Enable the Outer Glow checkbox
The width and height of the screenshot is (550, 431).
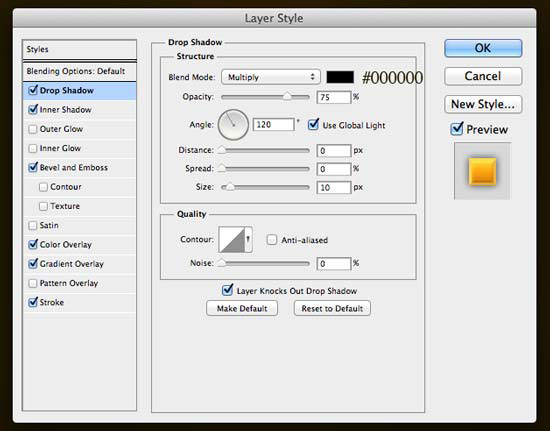click(x=33, y=129)
